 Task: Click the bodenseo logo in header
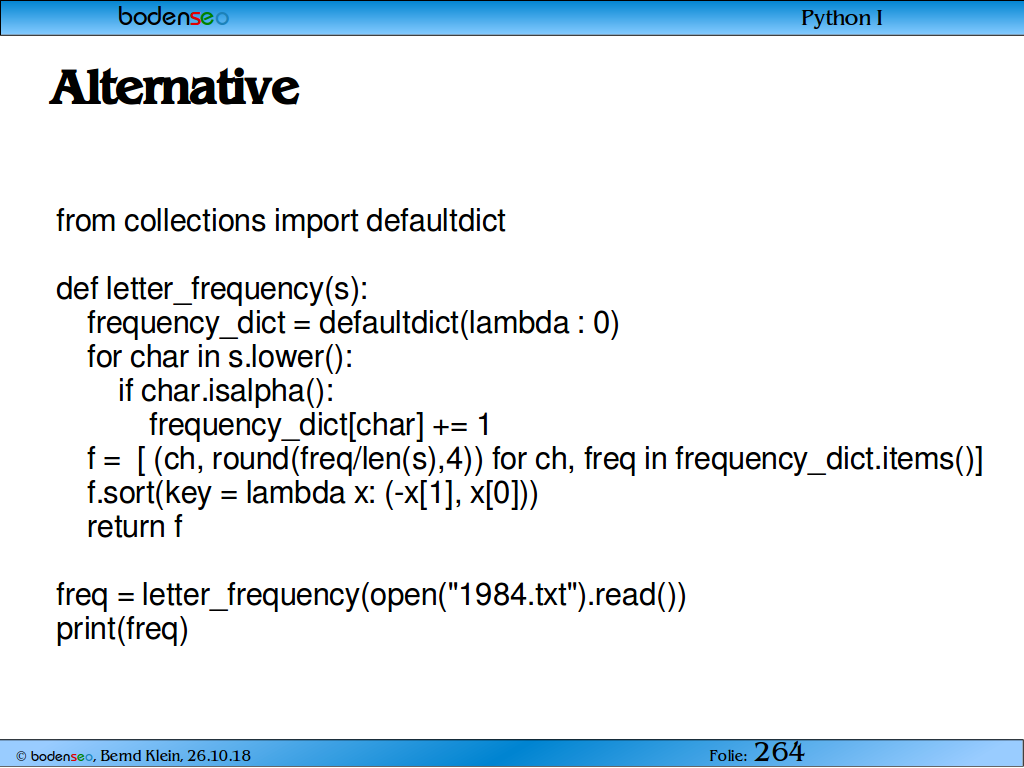coord(174,16)
